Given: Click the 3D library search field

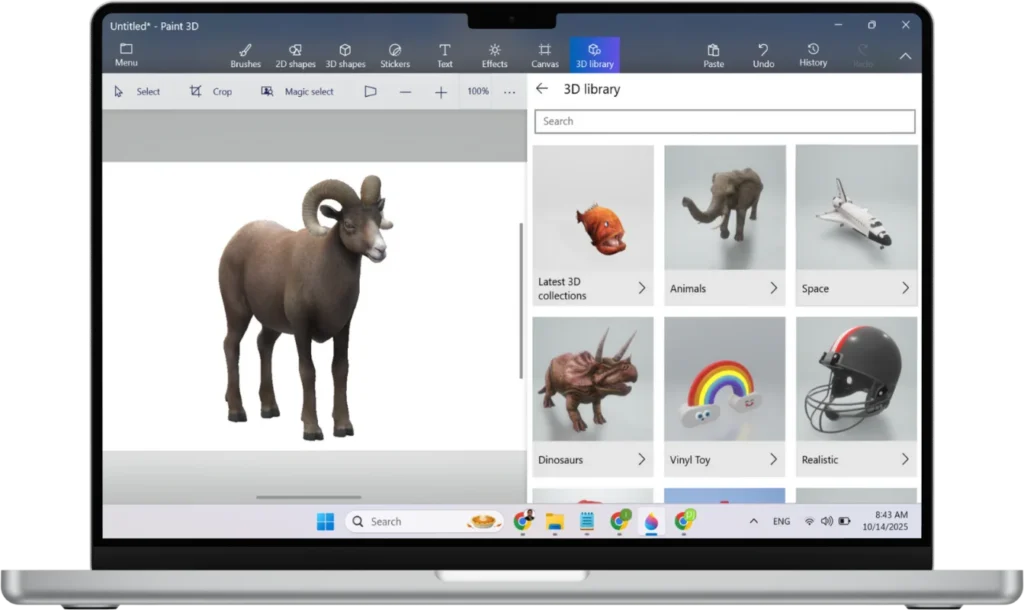Looking at the screenshot, I should pyautogui.click(x=724, y=121).
